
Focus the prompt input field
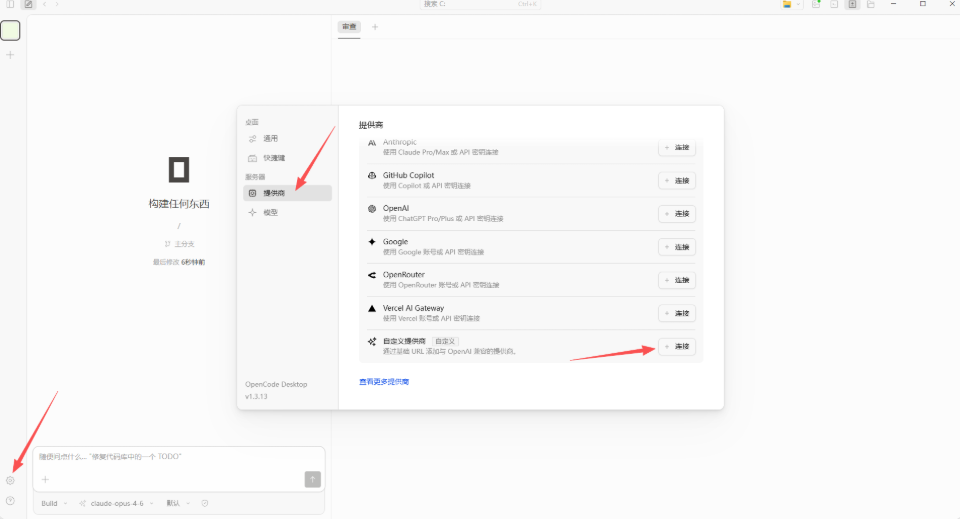pos(179,457)
